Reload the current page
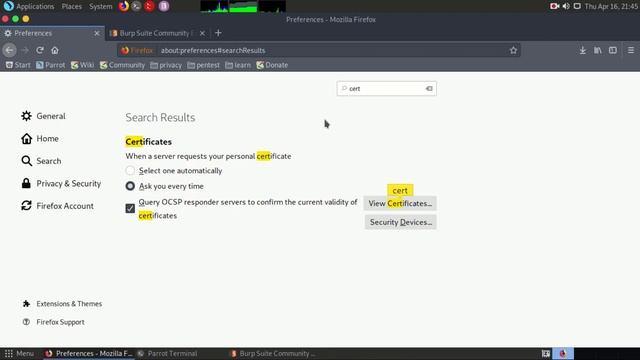 click(40, 50)
